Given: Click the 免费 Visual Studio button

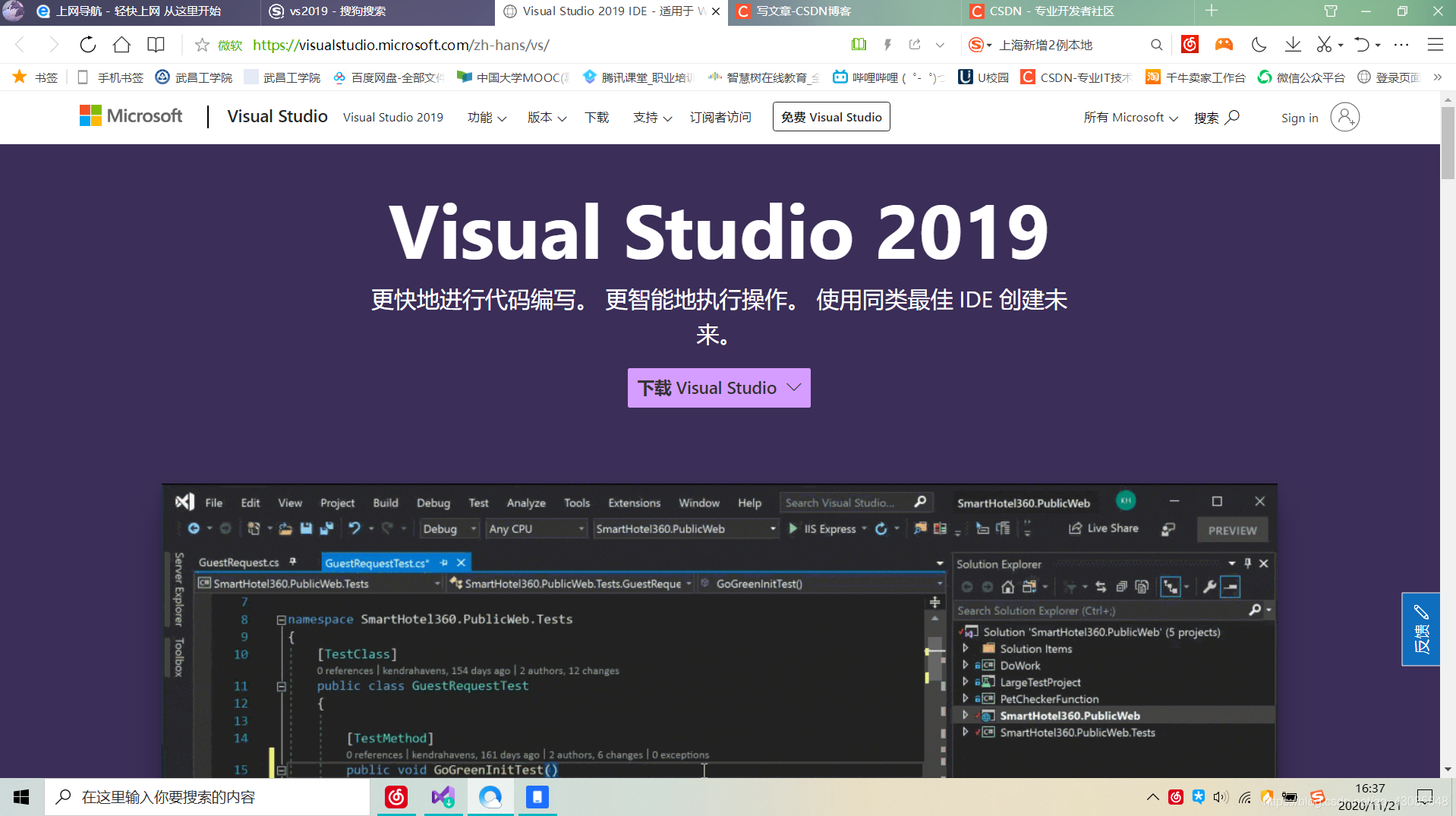Looking at the screenshot, I should tap(831, 117).
